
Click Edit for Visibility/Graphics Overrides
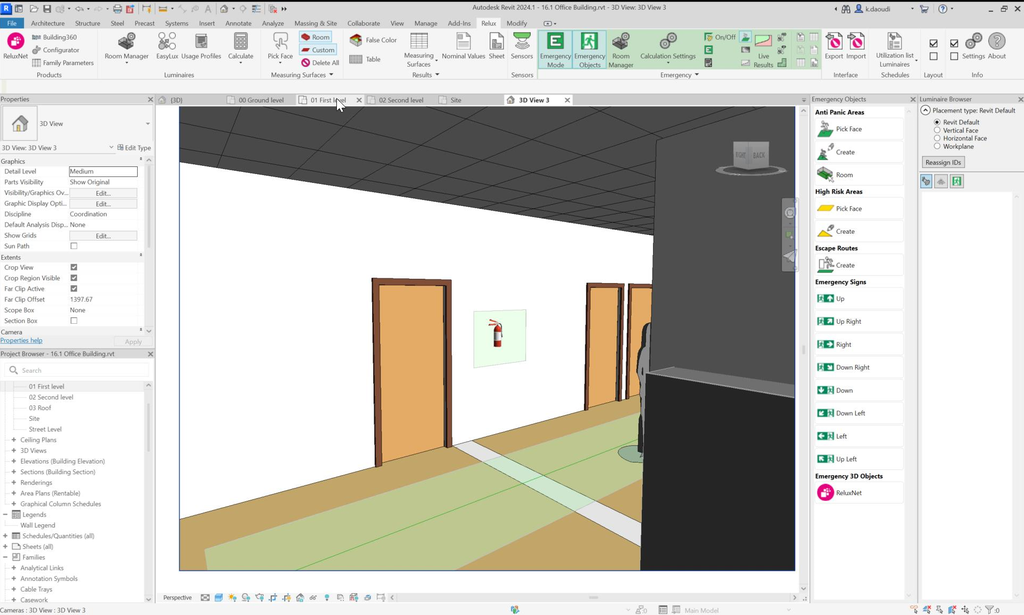click(103, 193)
